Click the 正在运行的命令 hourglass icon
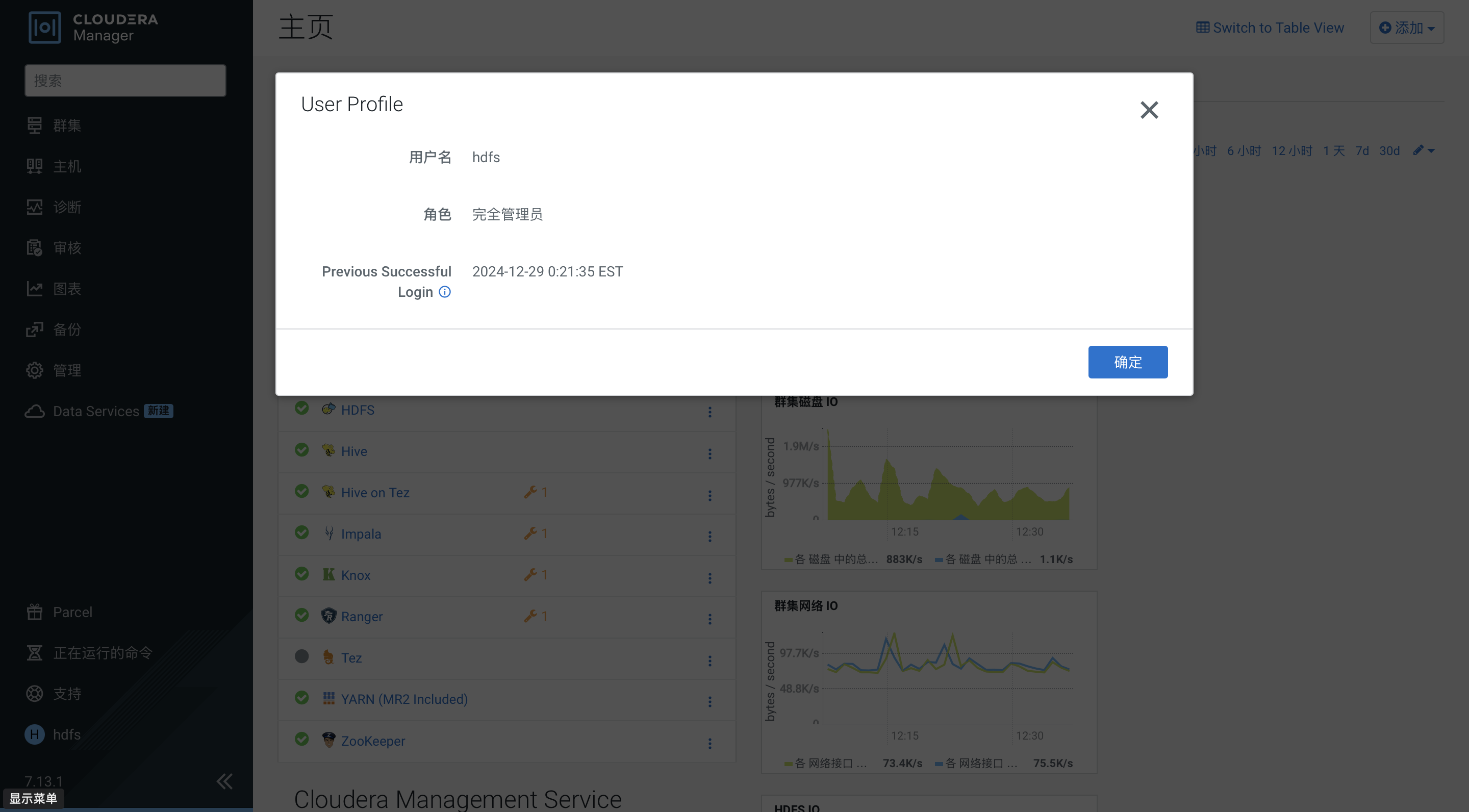The height and width of the screenshot is (812, 1469). [34, 653]
